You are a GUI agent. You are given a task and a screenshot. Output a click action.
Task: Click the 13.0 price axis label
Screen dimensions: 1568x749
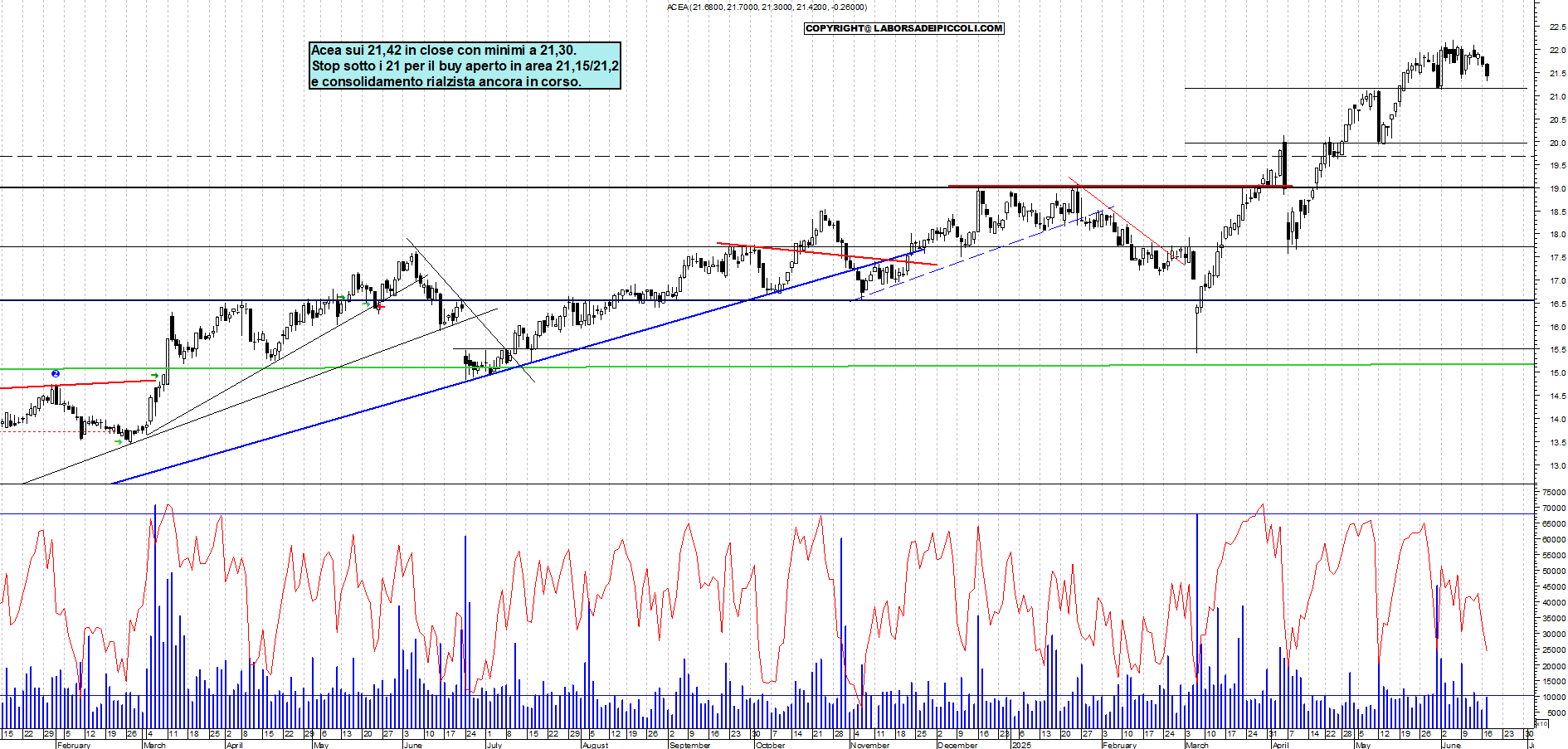(1557, 465)
